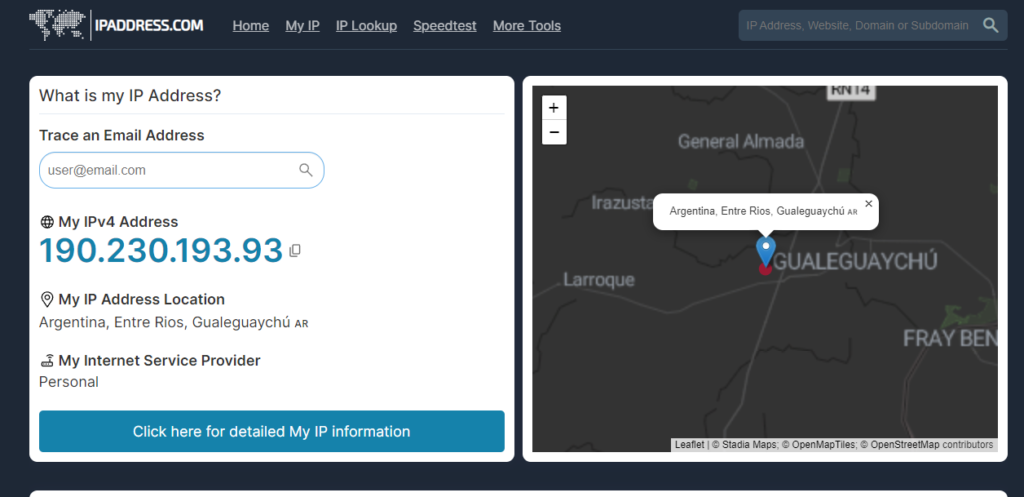Click the GUALEGUAYCHÚ city label on map
The height and width of the screenshot is (497, 1024).
(855, 261)
